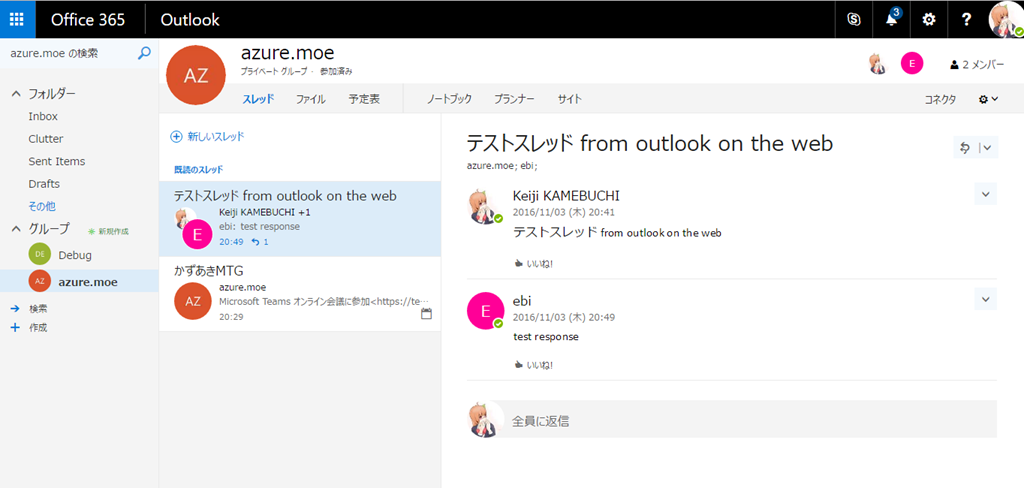
Task: Click the search magnifier icon
Action: (x=144, y=54)
